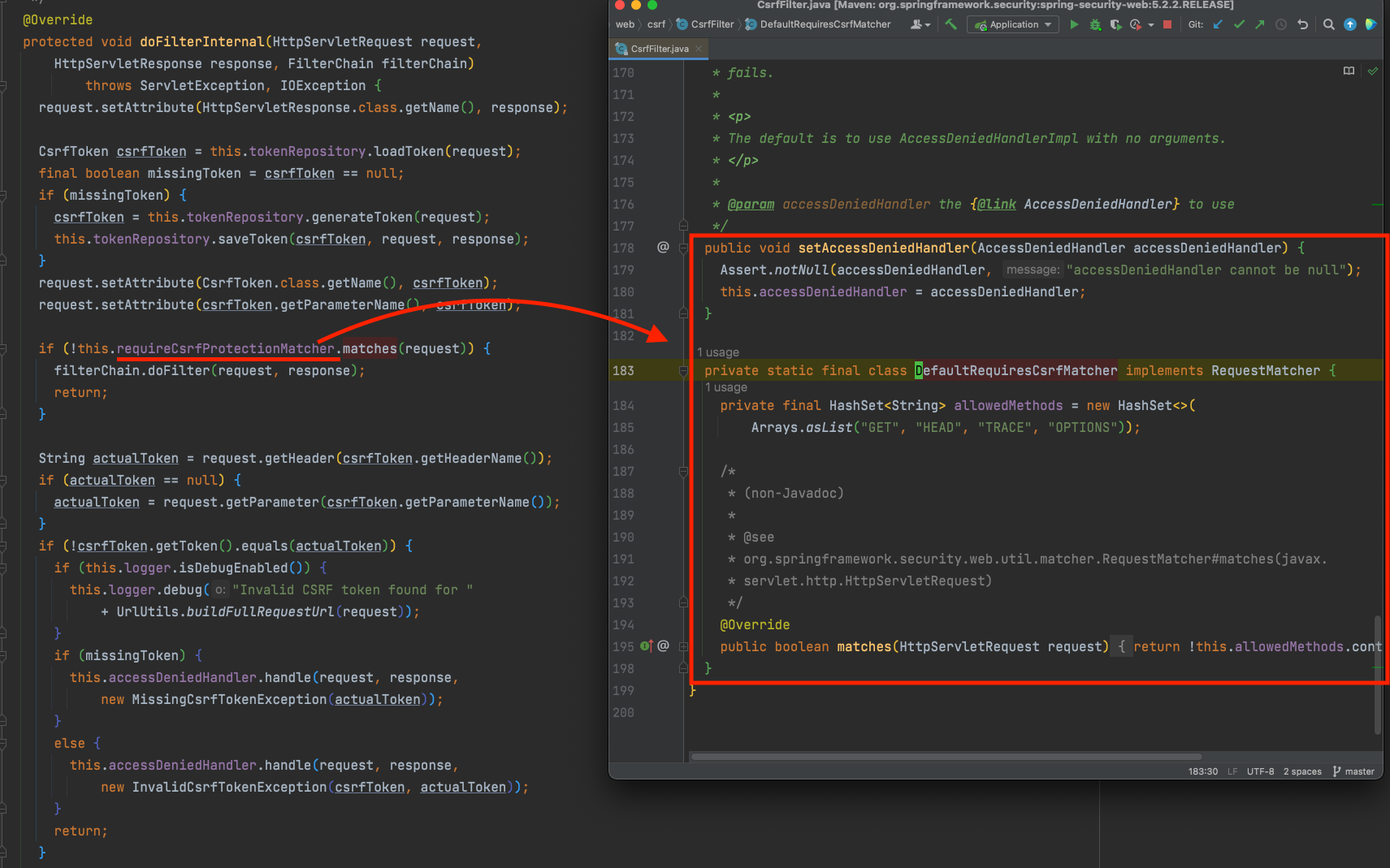Click the fold end marker on line 177
This screenshot has width=1390, height=868.
click(683, 225)
